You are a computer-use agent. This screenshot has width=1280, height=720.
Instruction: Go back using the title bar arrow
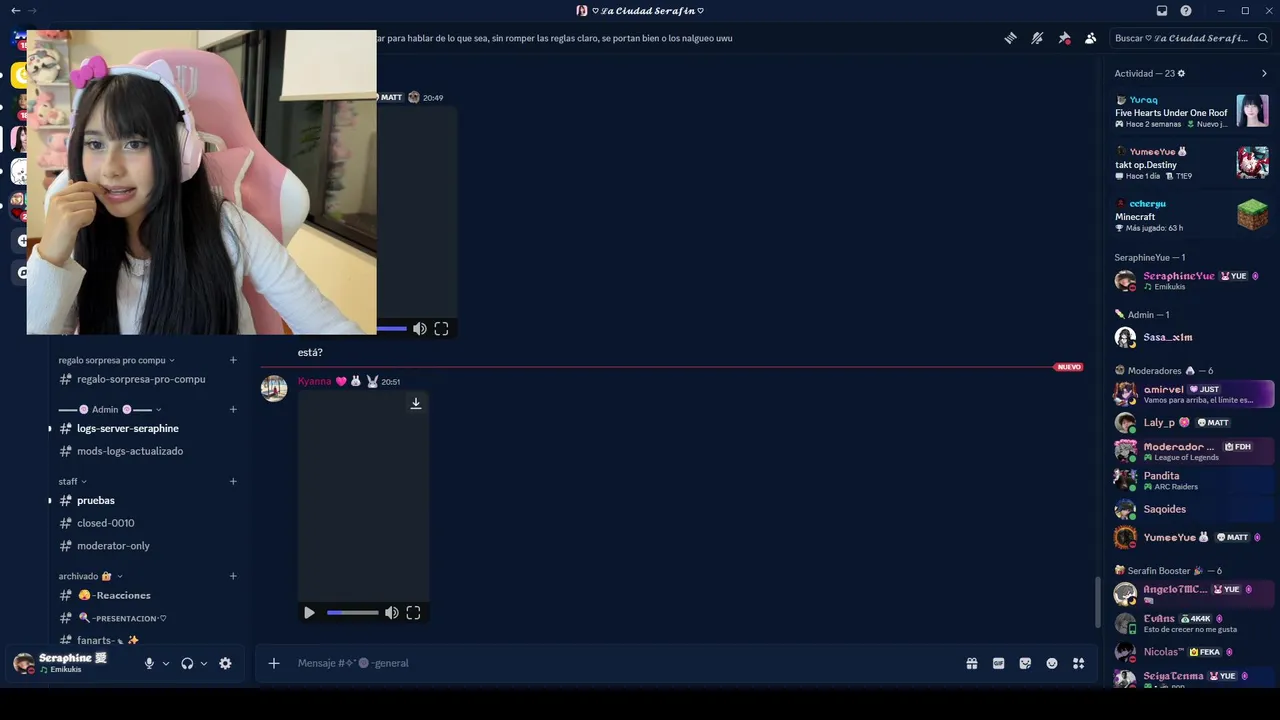pyautogui.click(x=15, y=10)
